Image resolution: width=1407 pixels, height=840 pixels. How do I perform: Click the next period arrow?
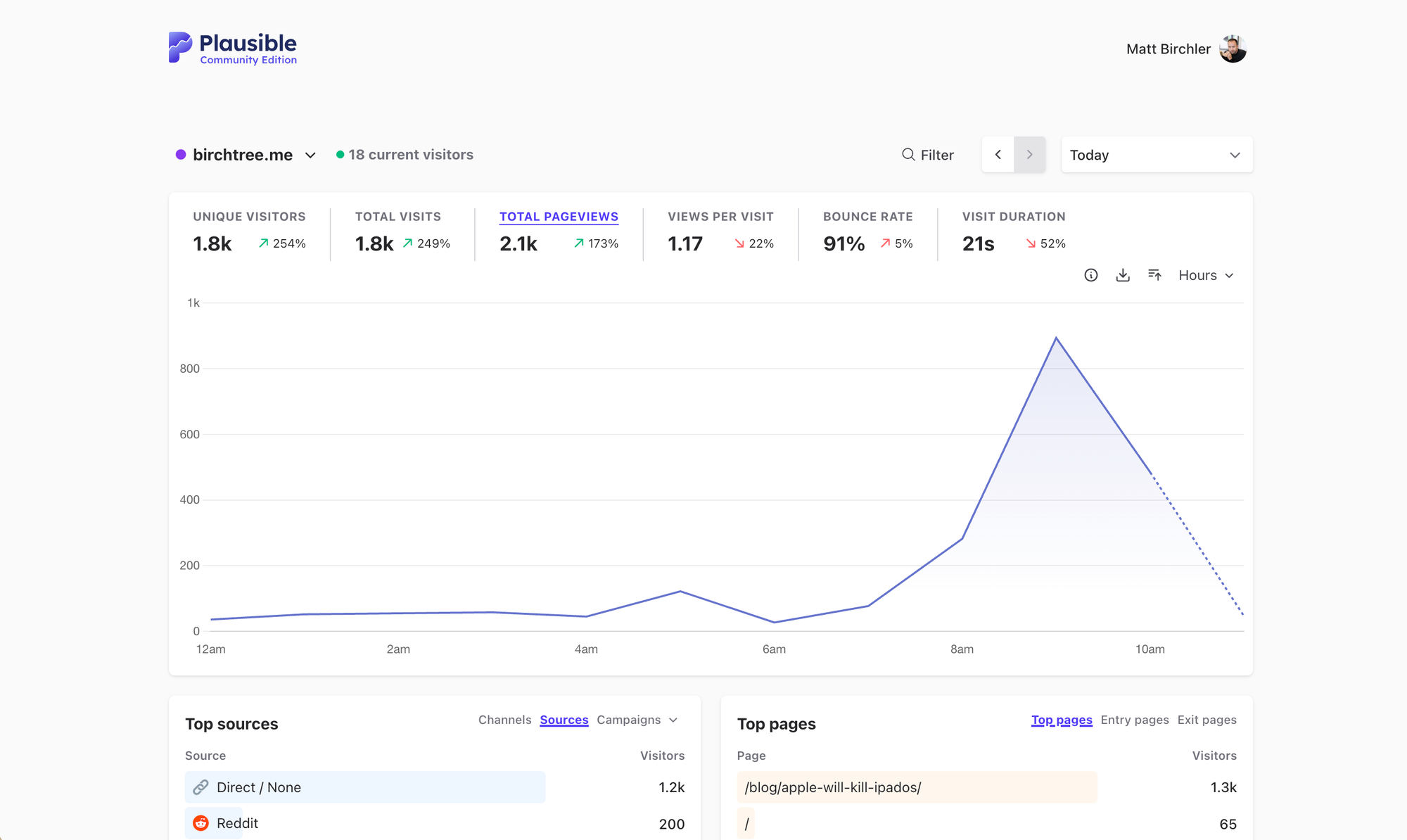1029,155
